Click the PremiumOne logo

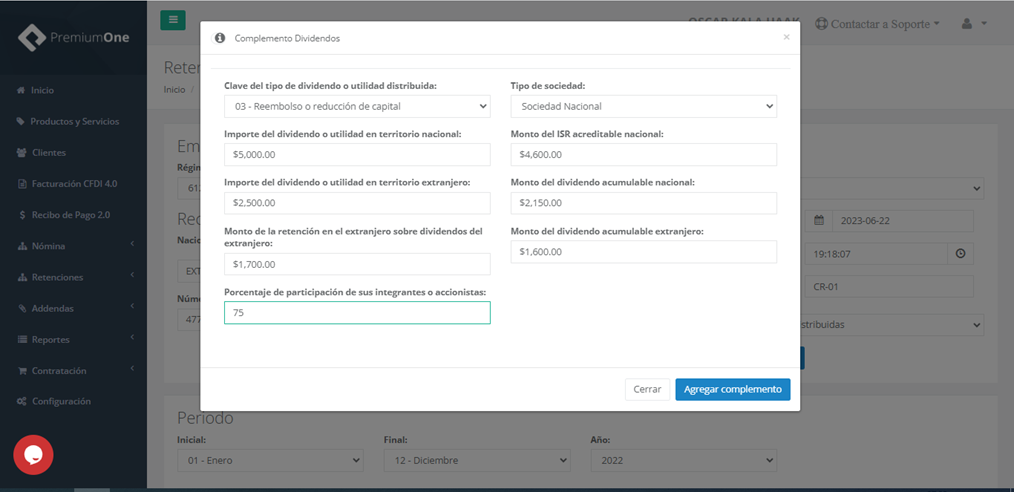coord(73,37)
